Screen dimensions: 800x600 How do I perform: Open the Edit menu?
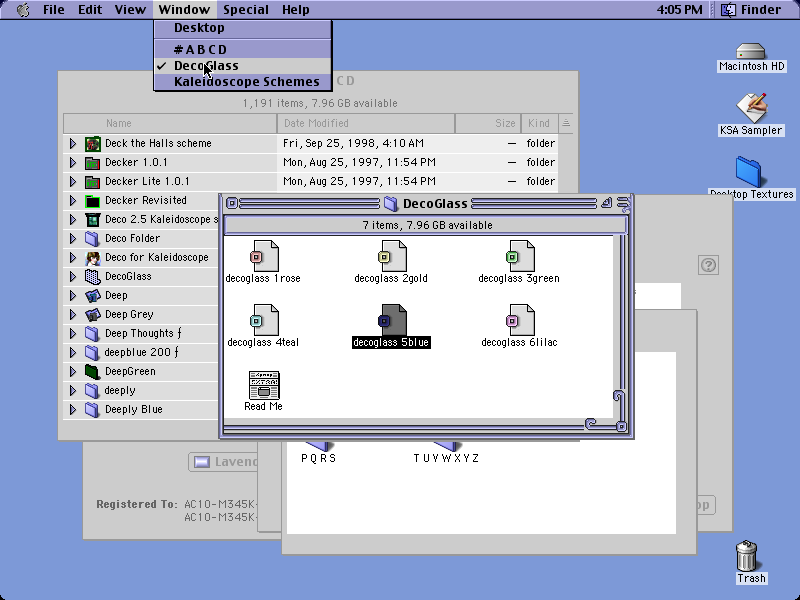click(x=90, y=10)
